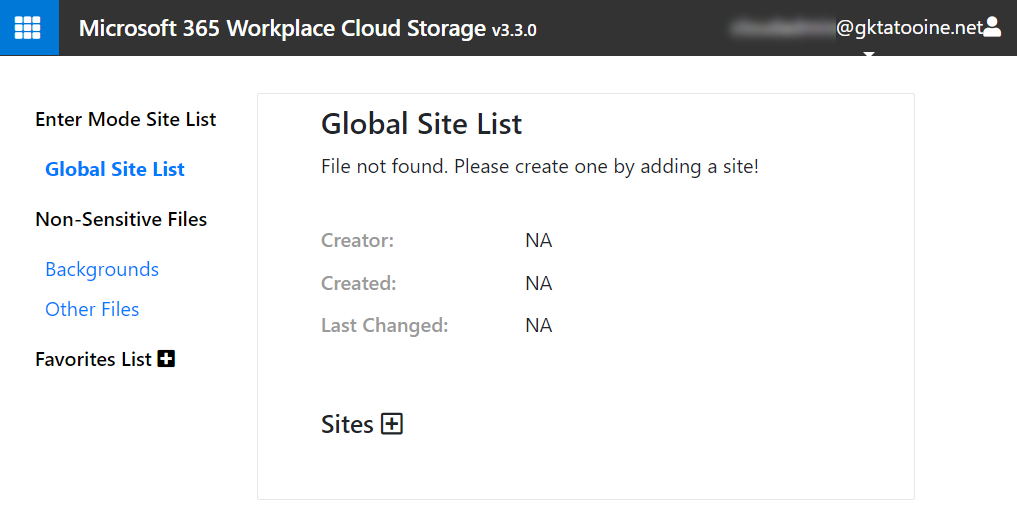
Task: Add a favorite with the Favorites List plus icon
Action: coord(167,359)
